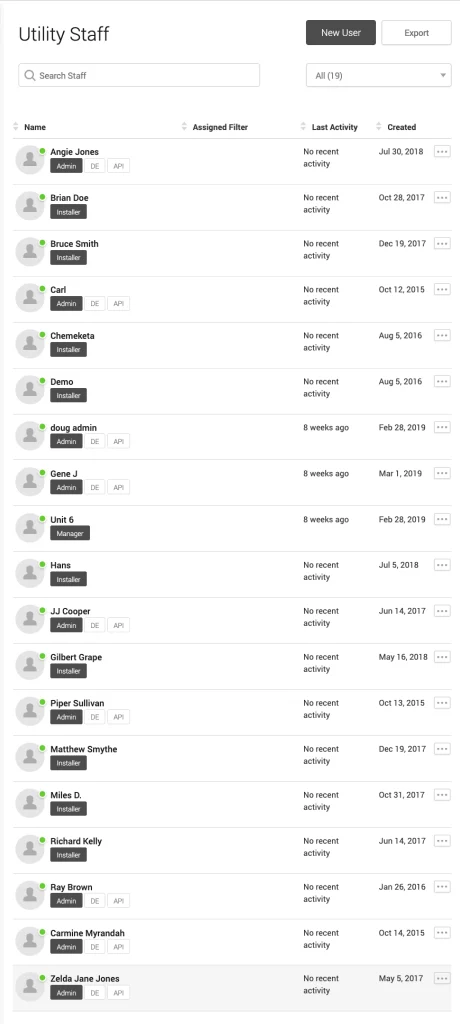The width and height of the screenshot is (460, 1024).
Task: Sort by the Assigned Filter column header
Action: click(x=220, y=127)
